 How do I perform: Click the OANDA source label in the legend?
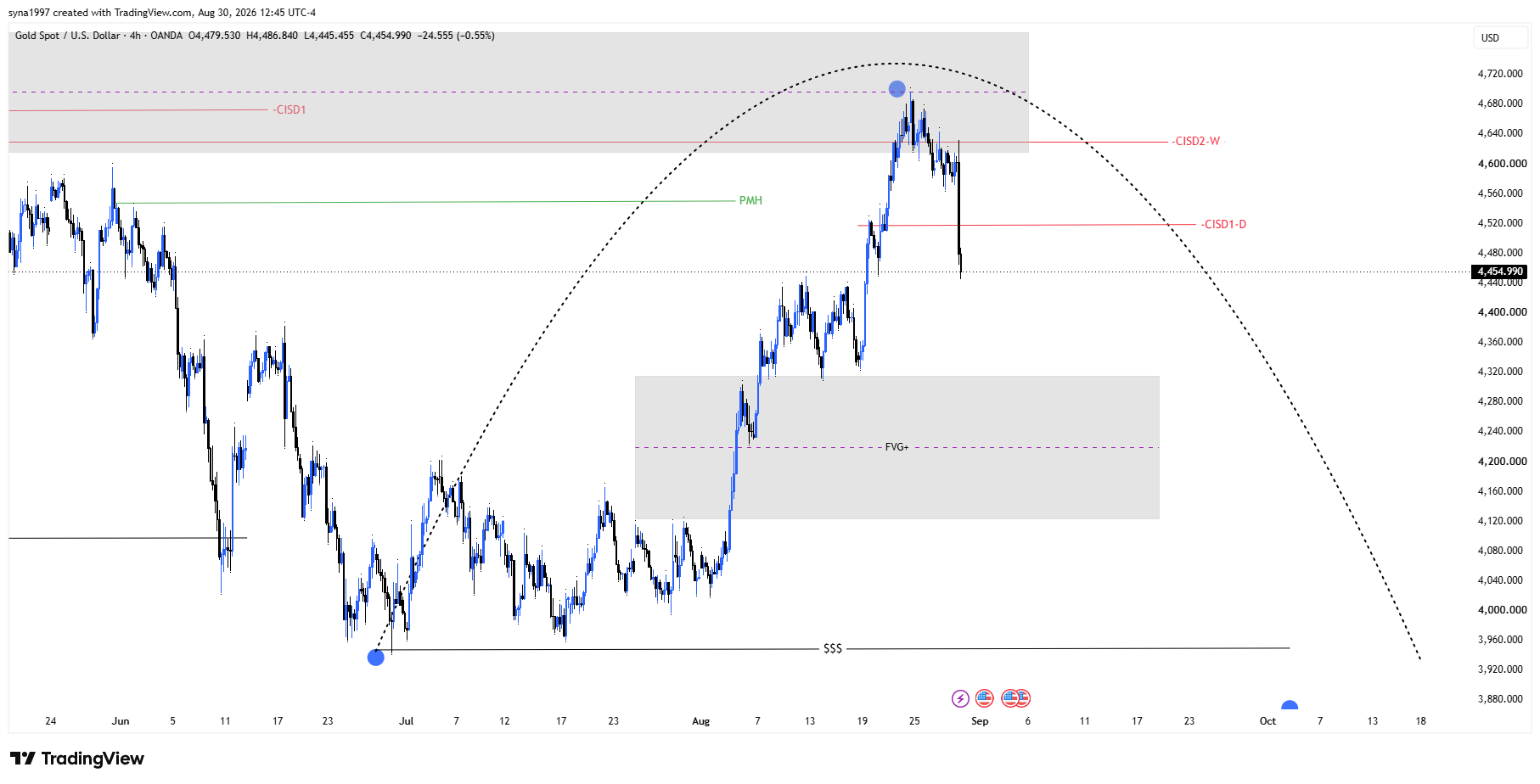coord(166,36)
